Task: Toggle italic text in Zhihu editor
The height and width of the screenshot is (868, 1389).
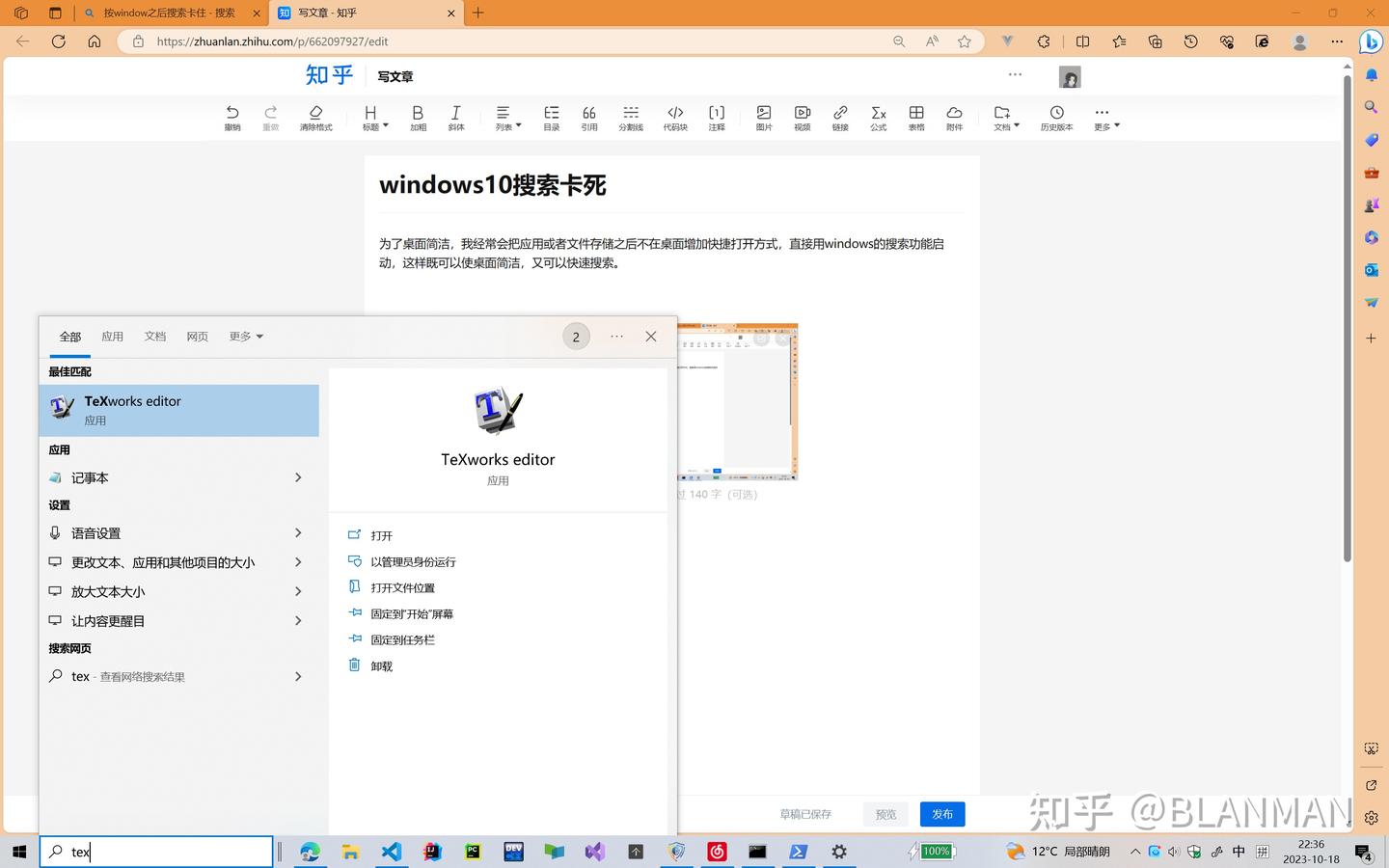Action: (x=456, y=118)
